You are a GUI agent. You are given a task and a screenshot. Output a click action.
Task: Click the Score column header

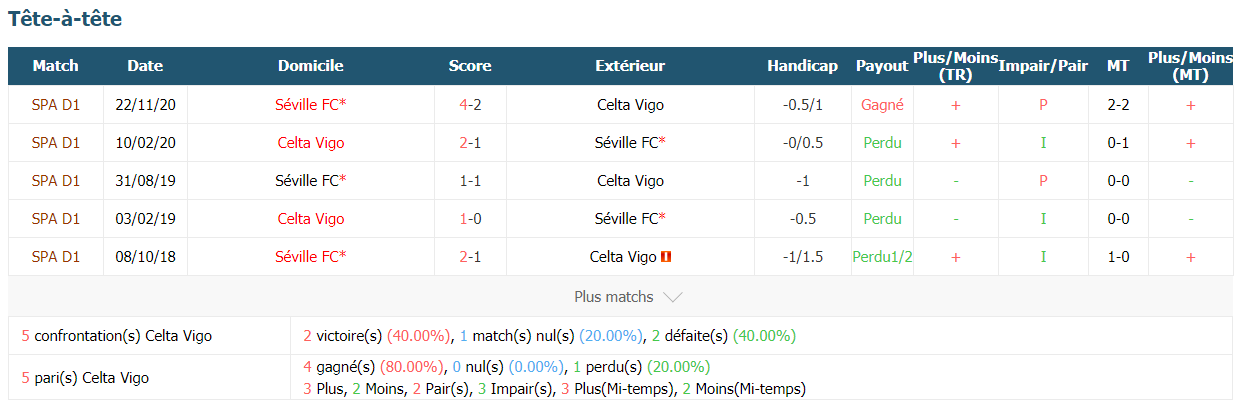[x=470, y=66]
